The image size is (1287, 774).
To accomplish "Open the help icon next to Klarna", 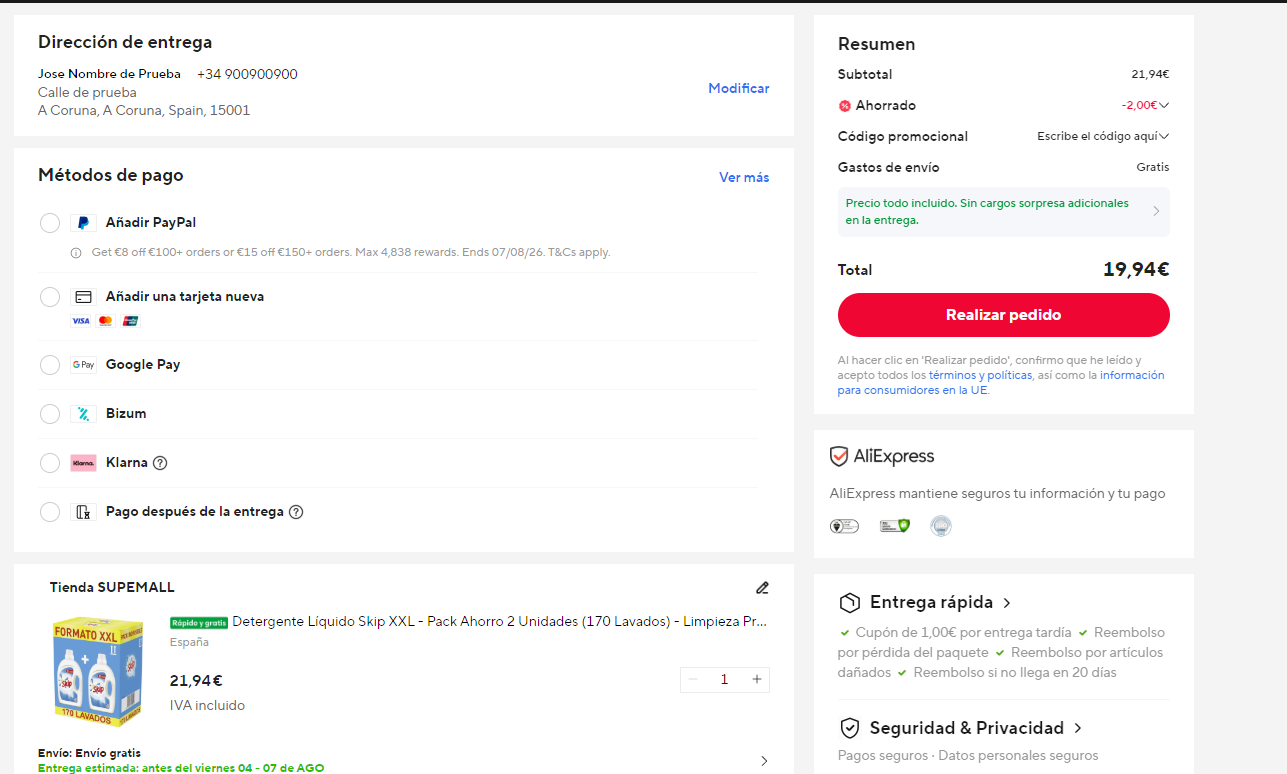I will coord(160,463).
